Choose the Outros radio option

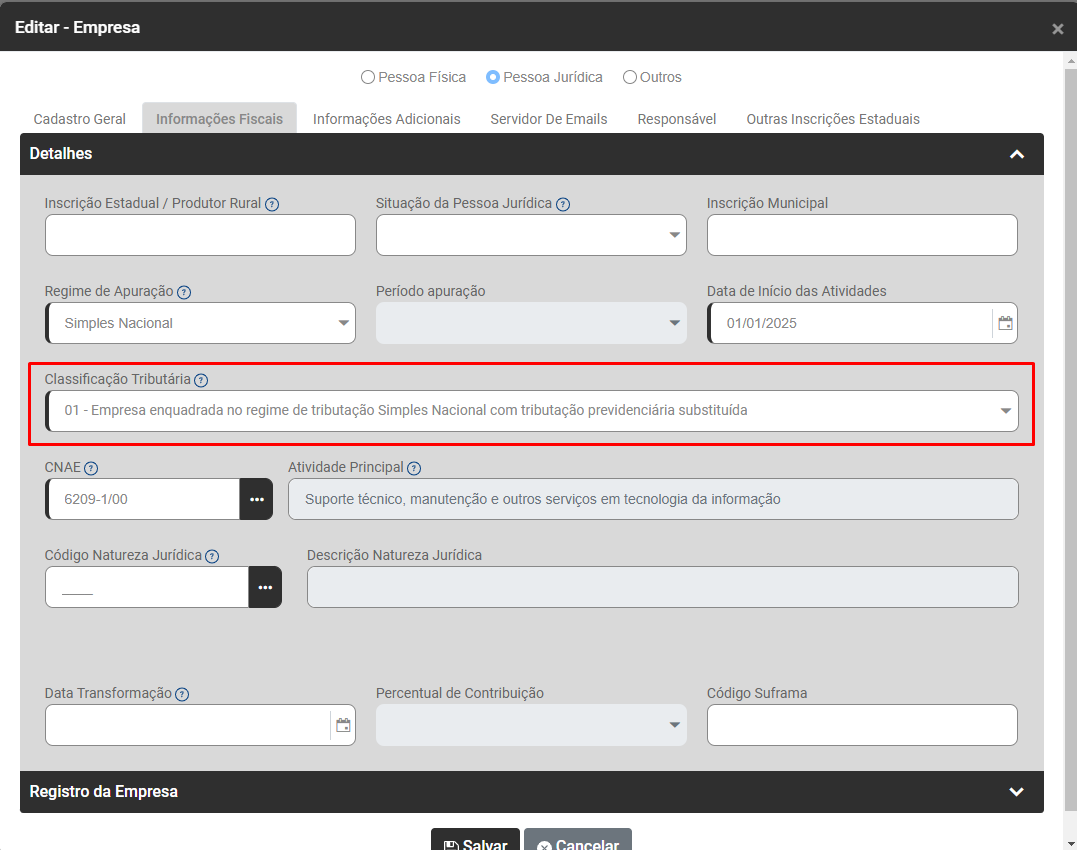pyautogui.click(x=630, y=77)
